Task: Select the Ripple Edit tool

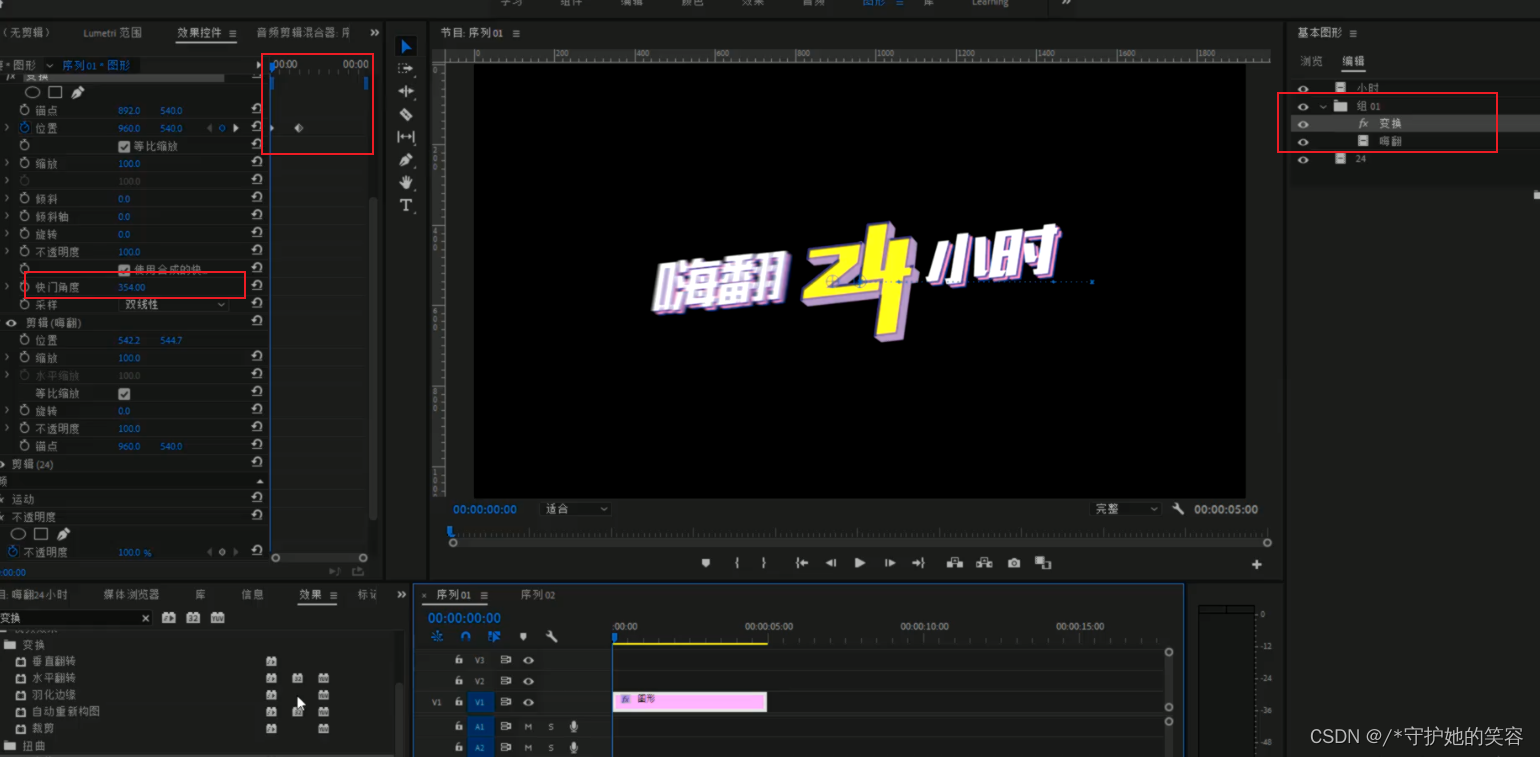Action: pyautogui.click(x=406, y=91)
